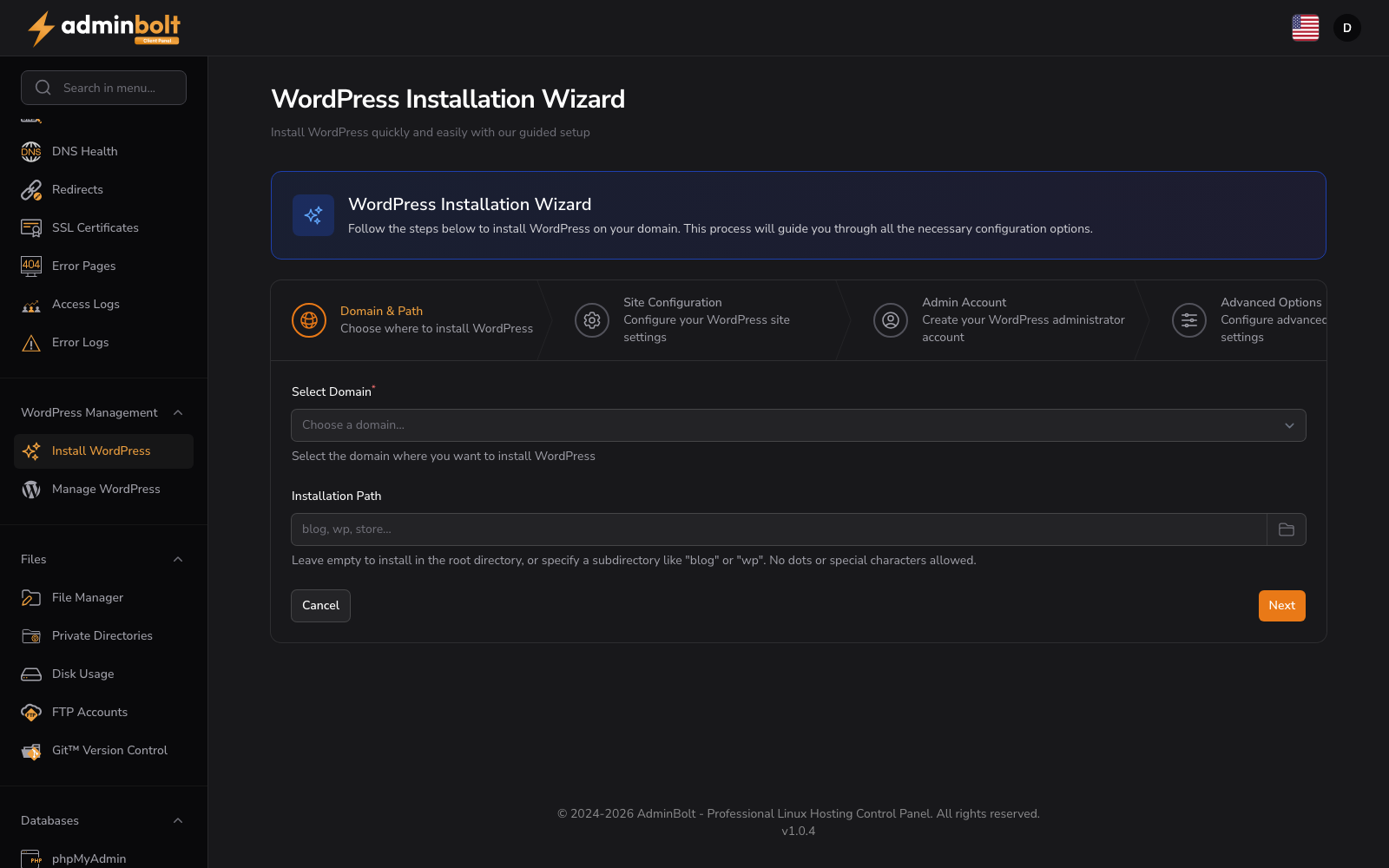Click the Redirects link icon

[x=31, y=189]
